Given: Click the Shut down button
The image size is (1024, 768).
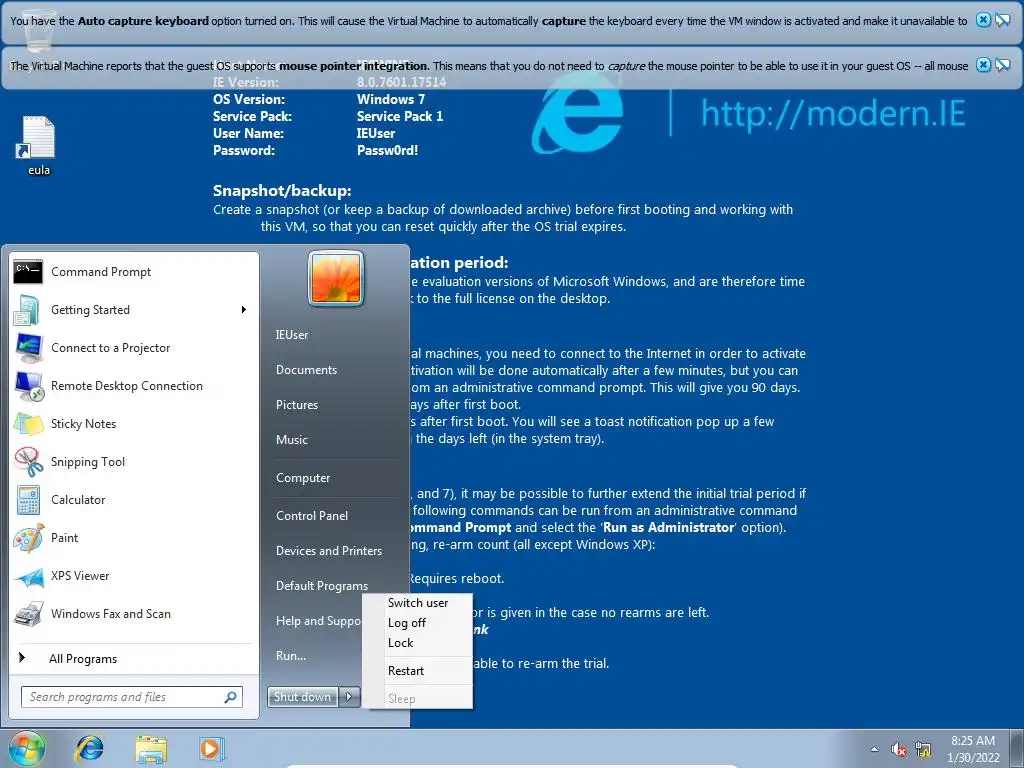Looking at the screenshot, I should [x=303, y=697].
